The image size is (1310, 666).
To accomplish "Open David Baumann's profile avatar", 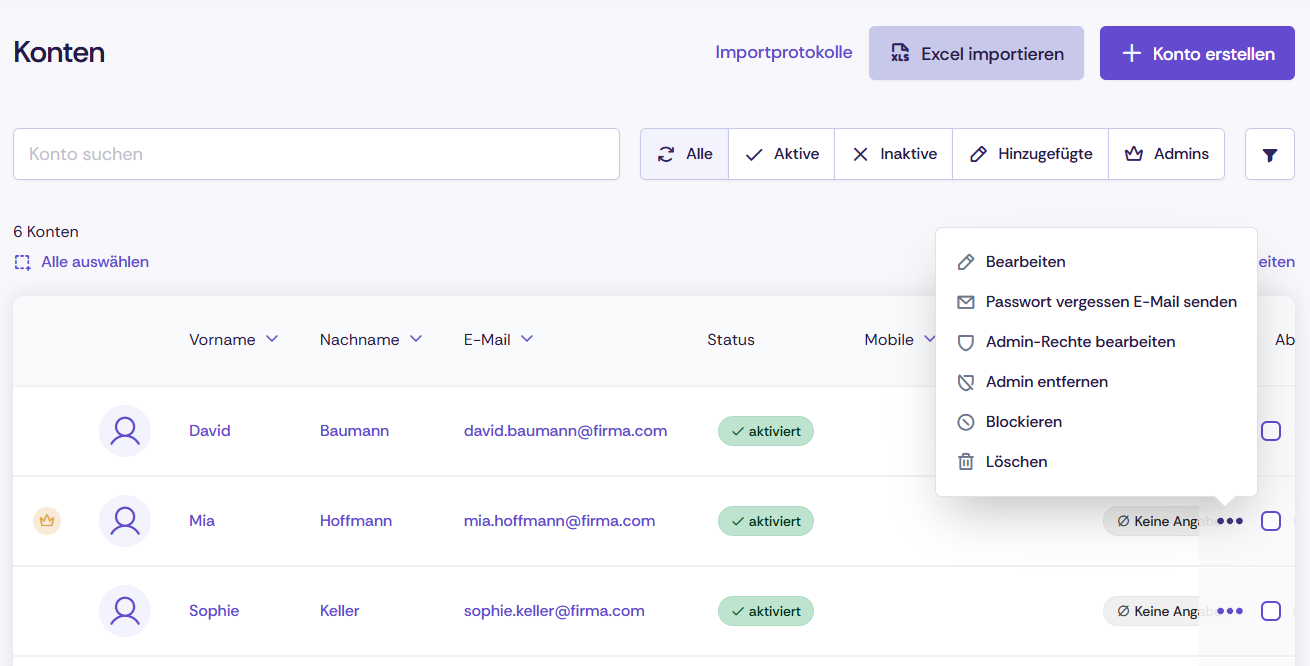I will click(125, 431).
